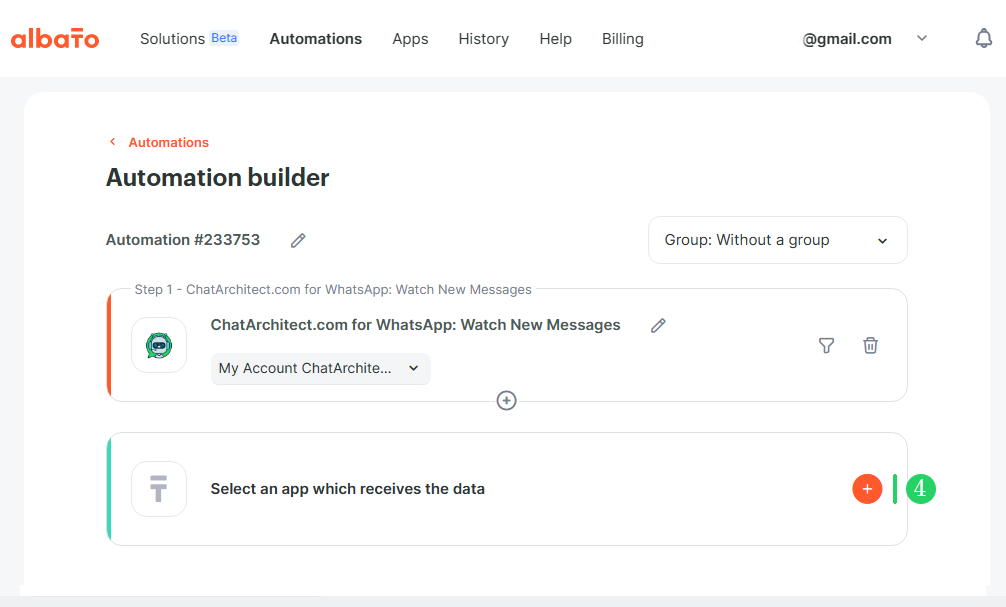The width and height of the screenshot is (1006, 607).
Task: Open the Help menu item
Action: (556, 39)
